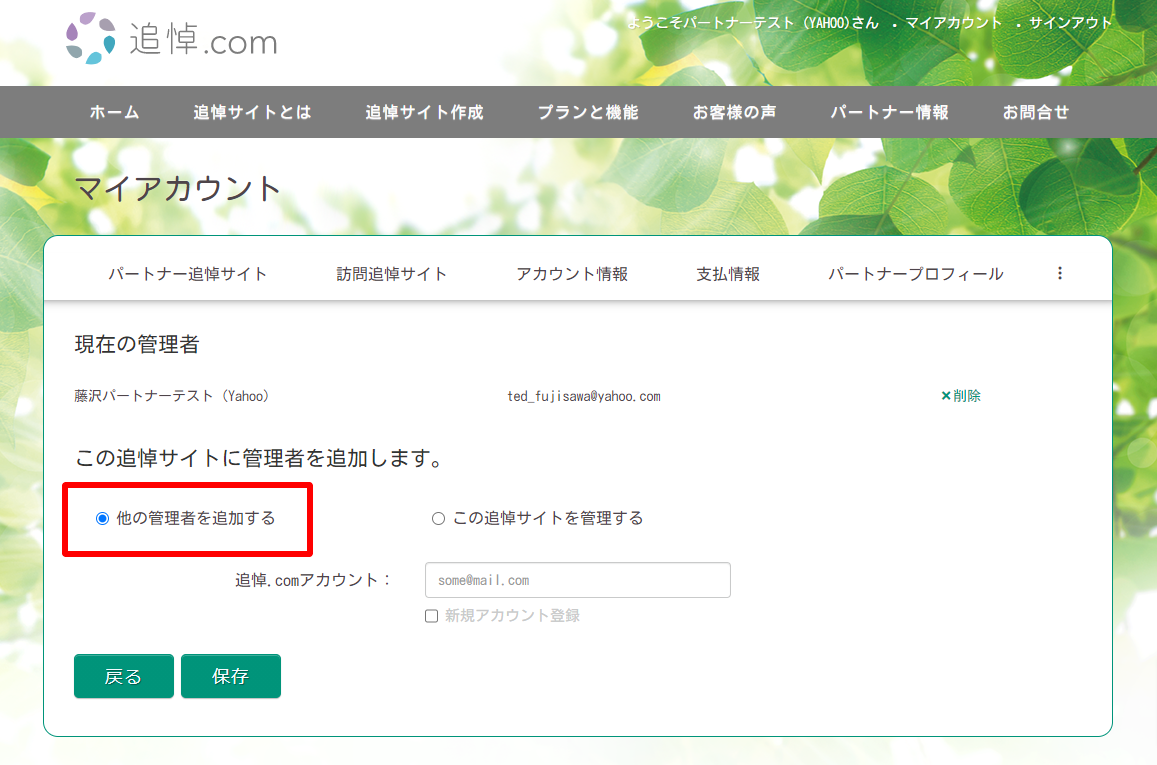
Task: Open the パートナープロフィール tab
Action: point(915,274)
